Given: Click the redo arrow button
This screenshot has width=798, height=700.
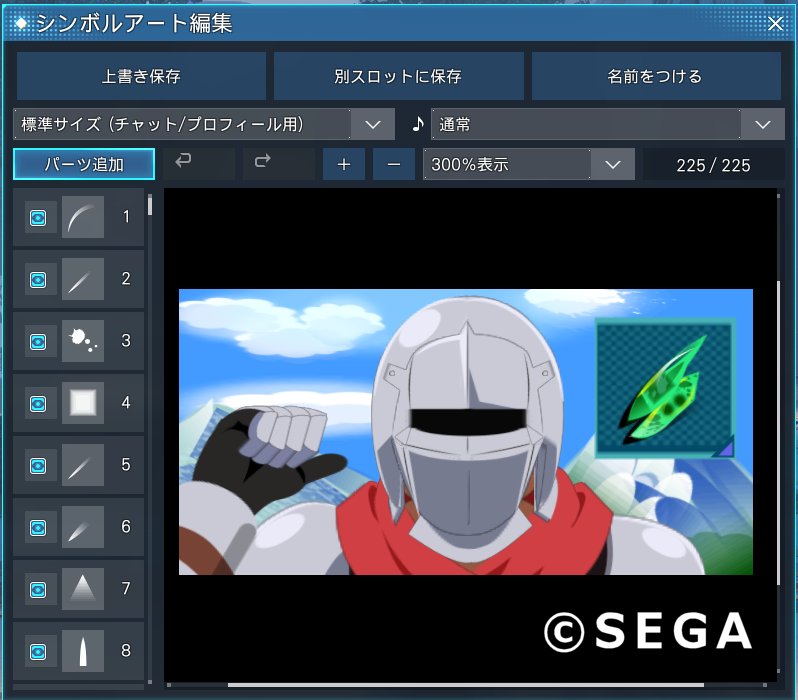Looking at the screenshot, I should click(278, 164).
